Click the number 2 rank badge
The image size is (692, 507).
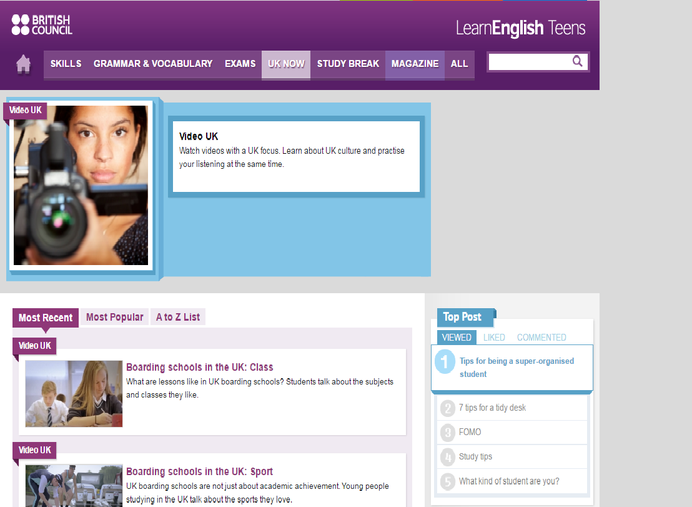[x=448, y=408]
